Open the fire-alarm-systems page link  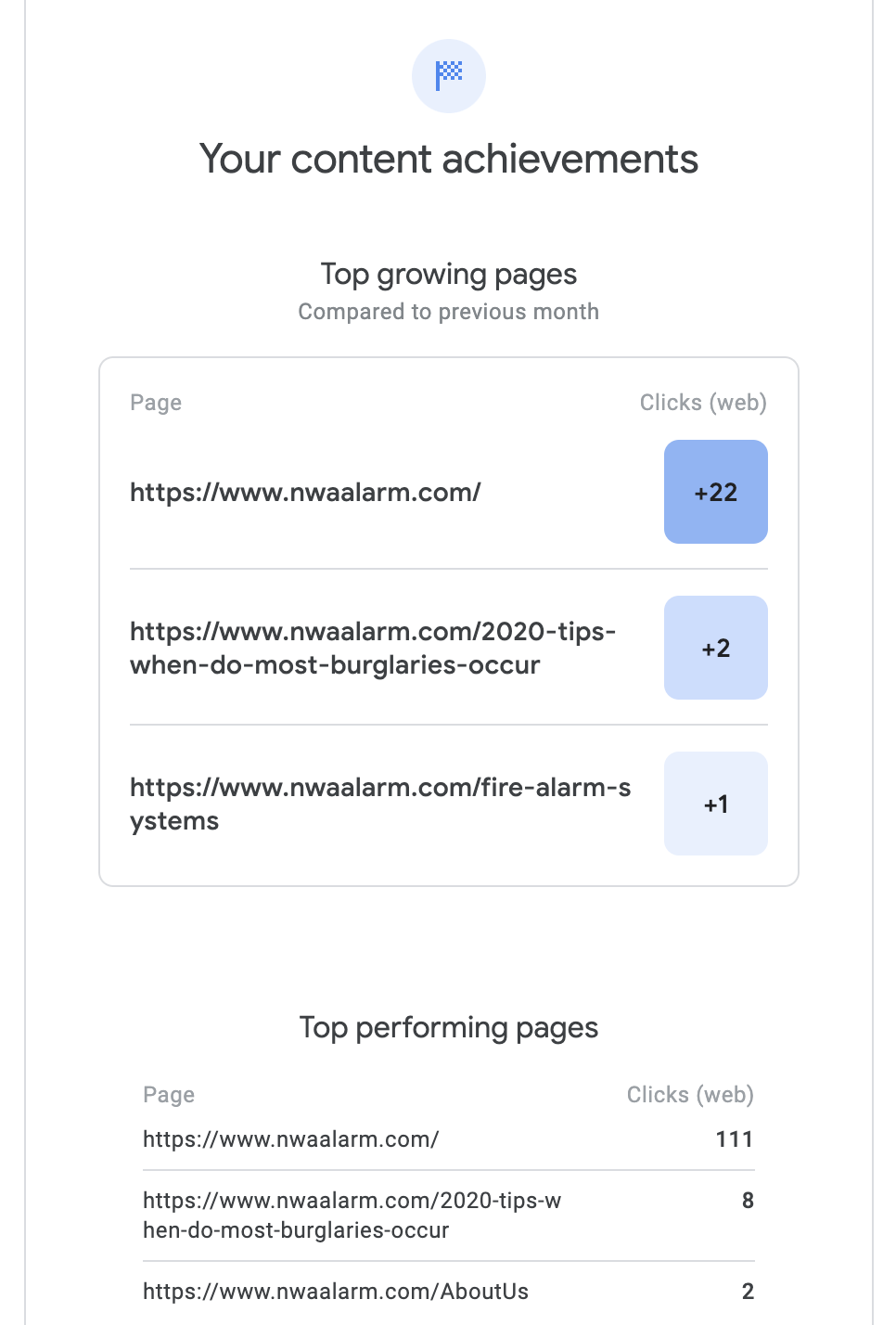tap(379, 804)
